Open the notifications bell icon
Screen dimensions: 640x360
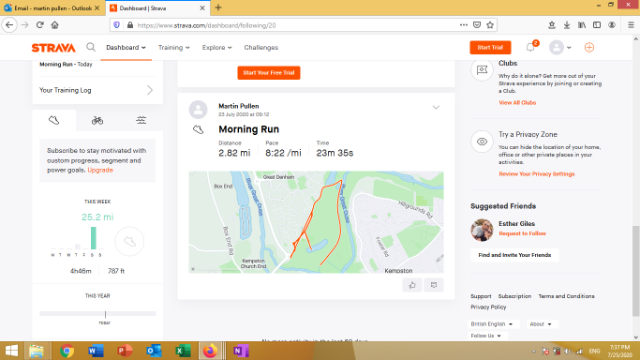pos(531,47)
